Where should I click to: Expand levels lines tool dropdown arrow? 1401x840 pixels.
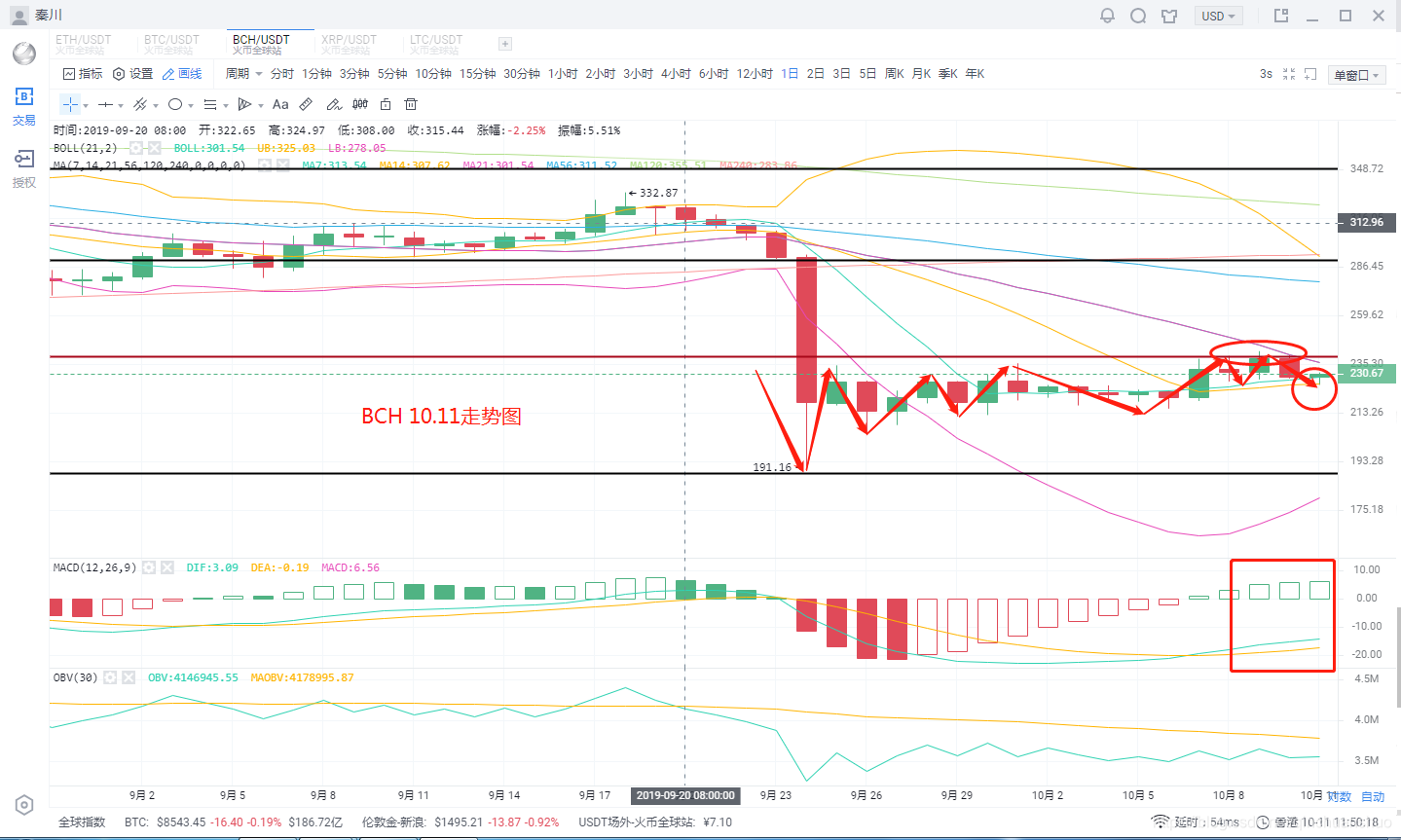pos(226,105)
